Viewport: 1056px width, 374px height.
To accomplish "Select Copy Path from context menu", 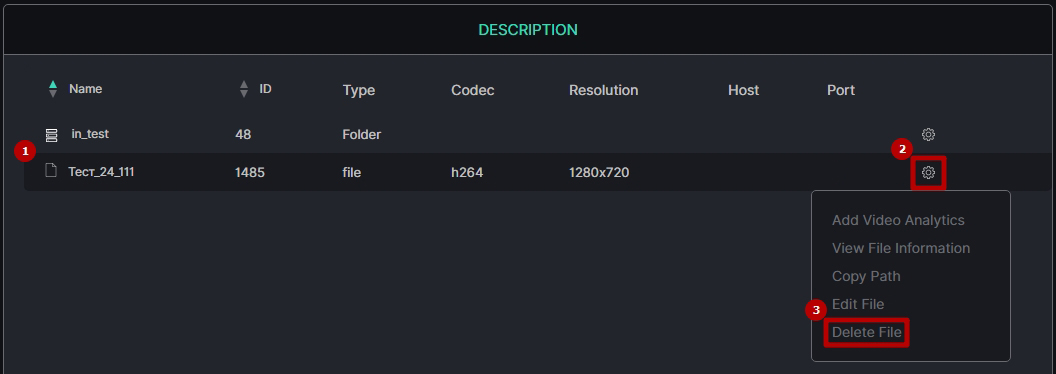I will 865,276.
